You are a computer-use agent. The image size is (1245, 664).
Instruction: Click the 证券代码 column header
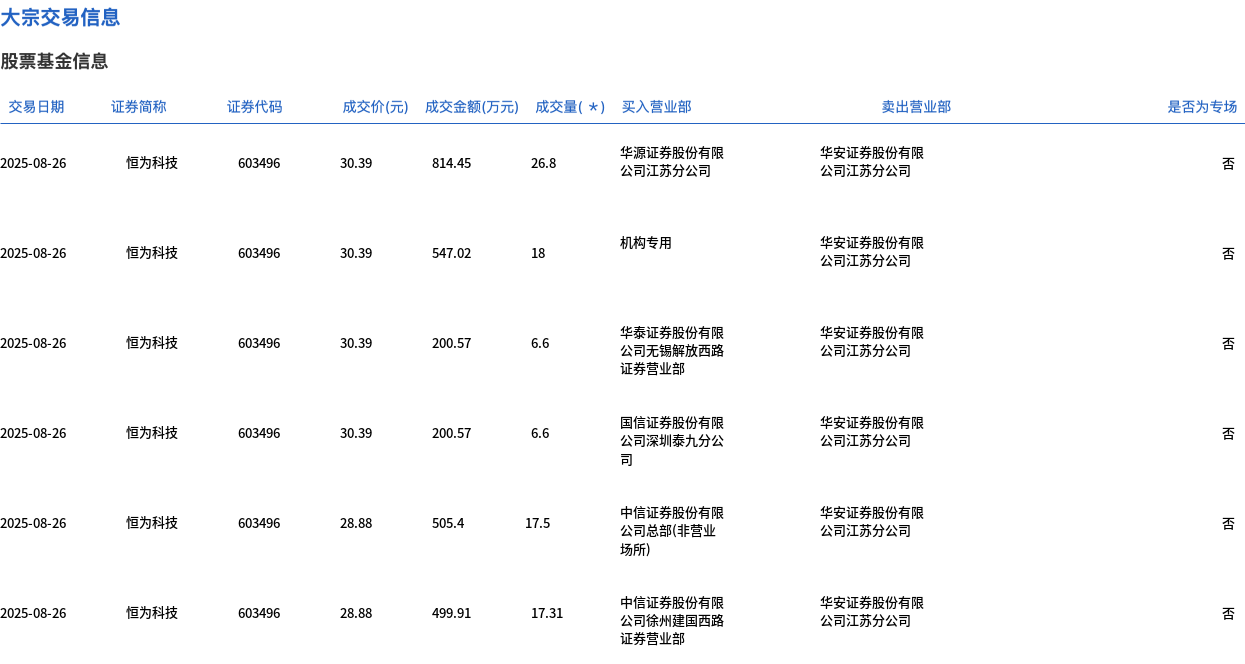254,107
